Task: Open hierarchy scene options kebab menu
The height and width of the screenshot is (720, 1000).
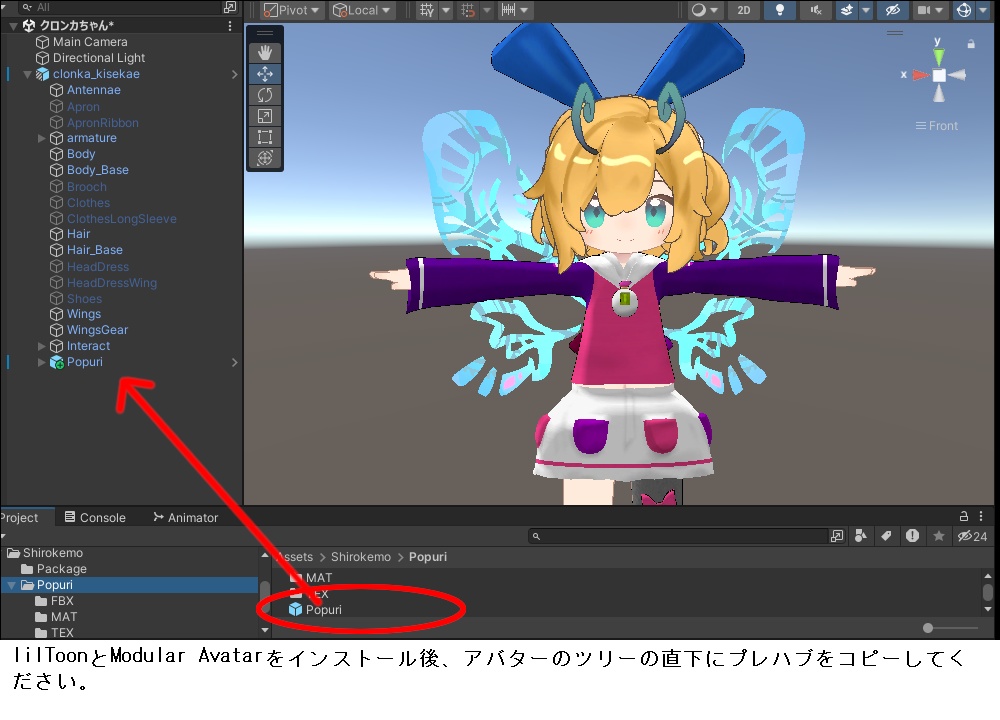Action: 230,26
